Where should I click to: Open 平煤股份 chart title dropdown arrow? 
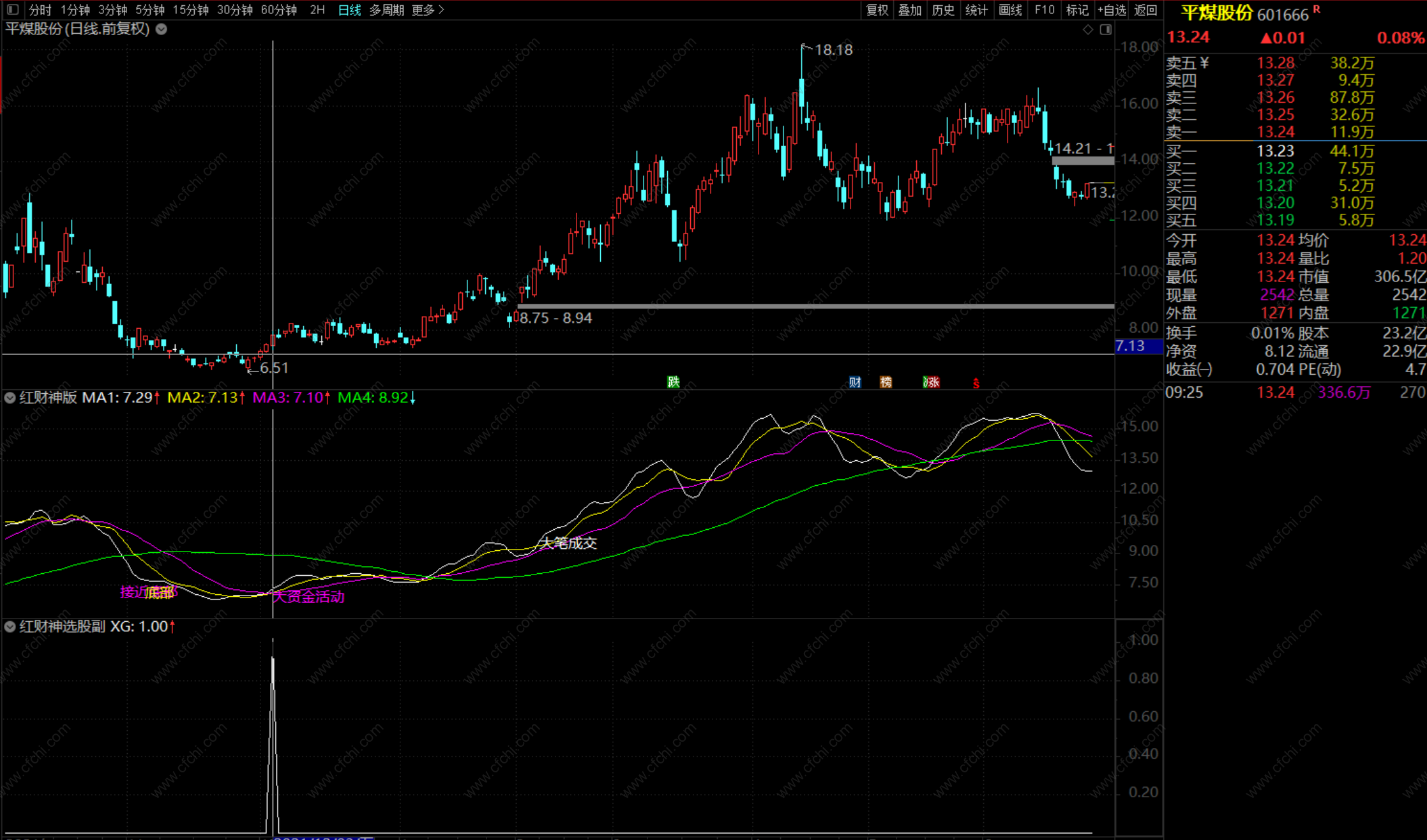(162, 29)
